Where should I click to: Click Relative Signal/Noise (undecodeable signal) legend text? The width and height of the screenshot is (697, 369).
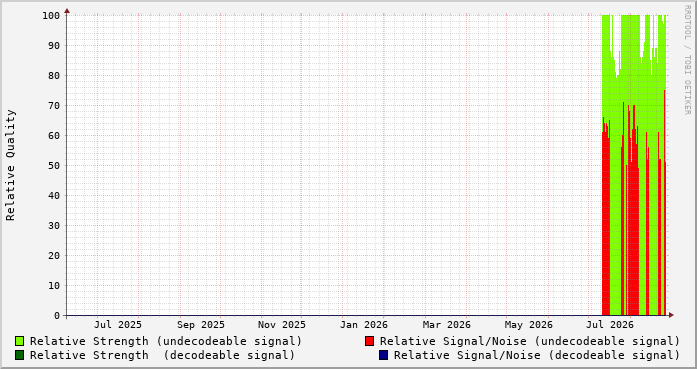tap(530, 341)
